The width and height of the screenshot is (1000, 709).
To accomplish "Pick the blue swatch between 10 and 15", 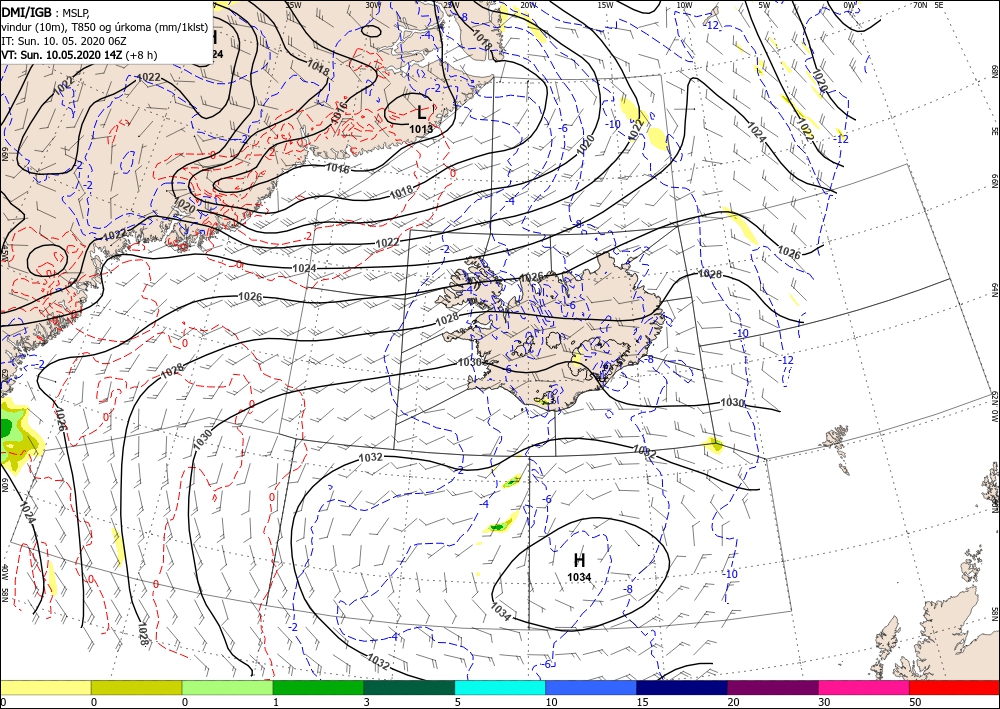I will [591, 687].
